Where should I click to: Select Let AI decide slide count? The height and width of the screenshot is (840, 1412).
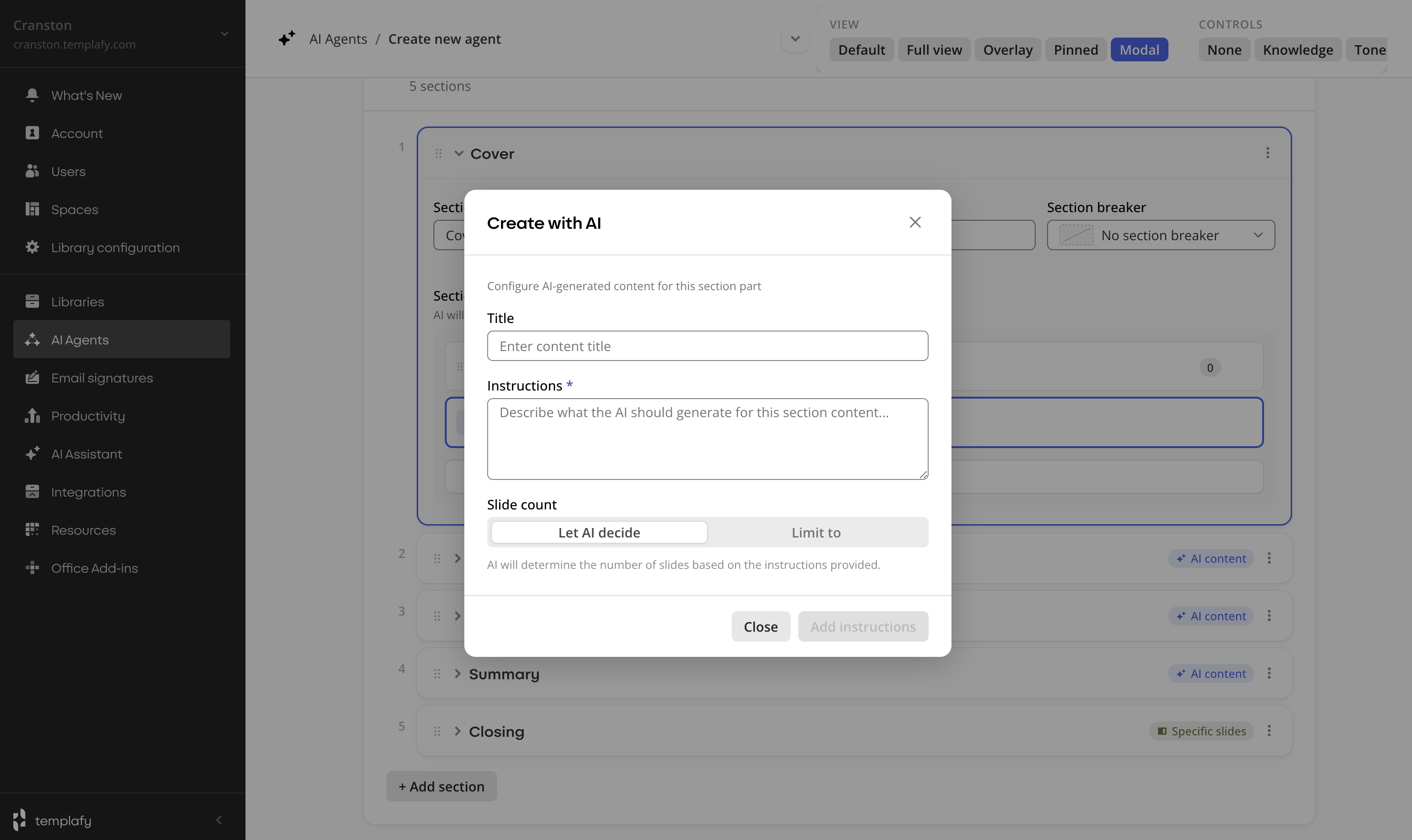click(599, 532)
